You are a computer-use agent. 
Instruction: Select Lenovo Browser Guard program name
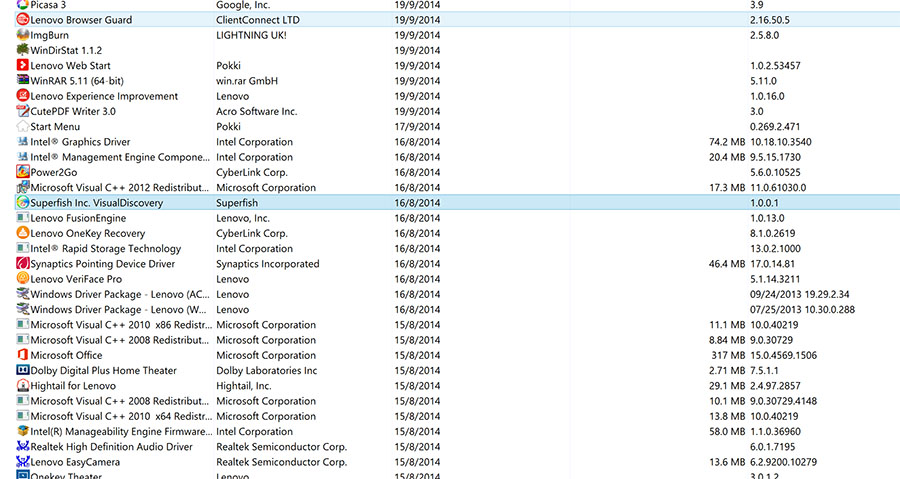click(81, 20)
